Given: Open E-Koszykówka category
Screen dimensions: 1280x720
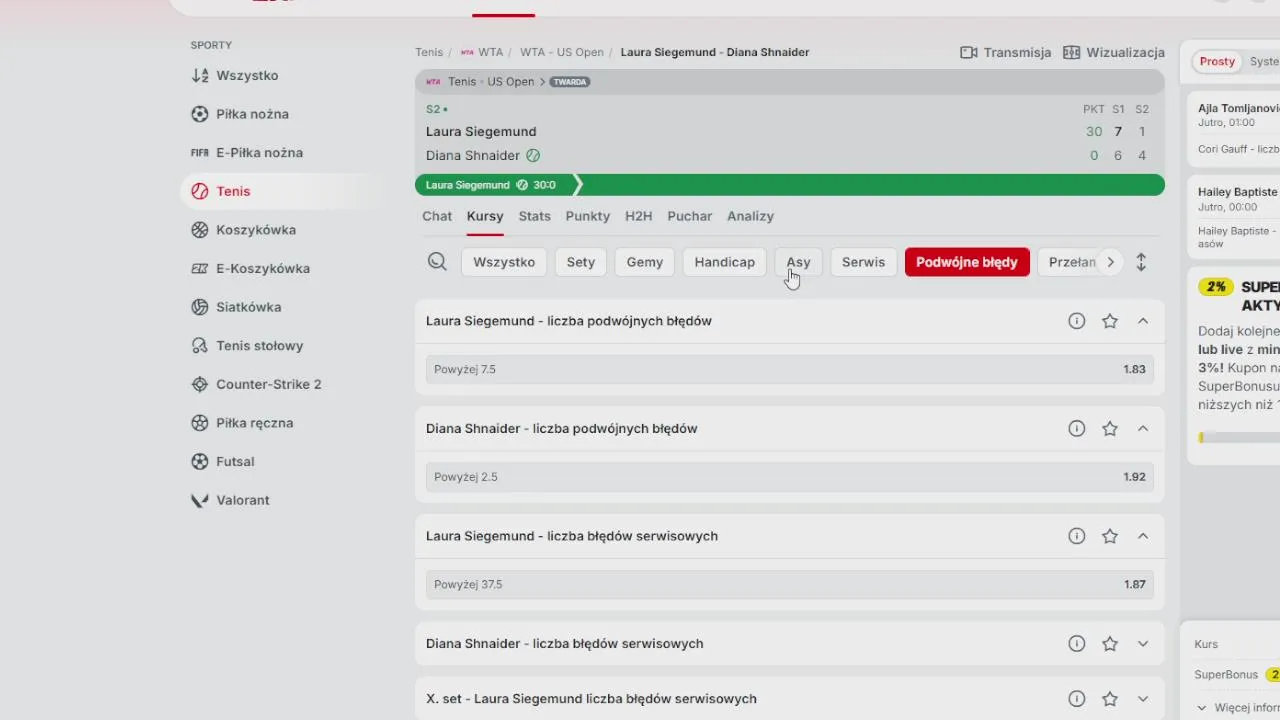Looking at the screenshot, I should click(250, 268).
